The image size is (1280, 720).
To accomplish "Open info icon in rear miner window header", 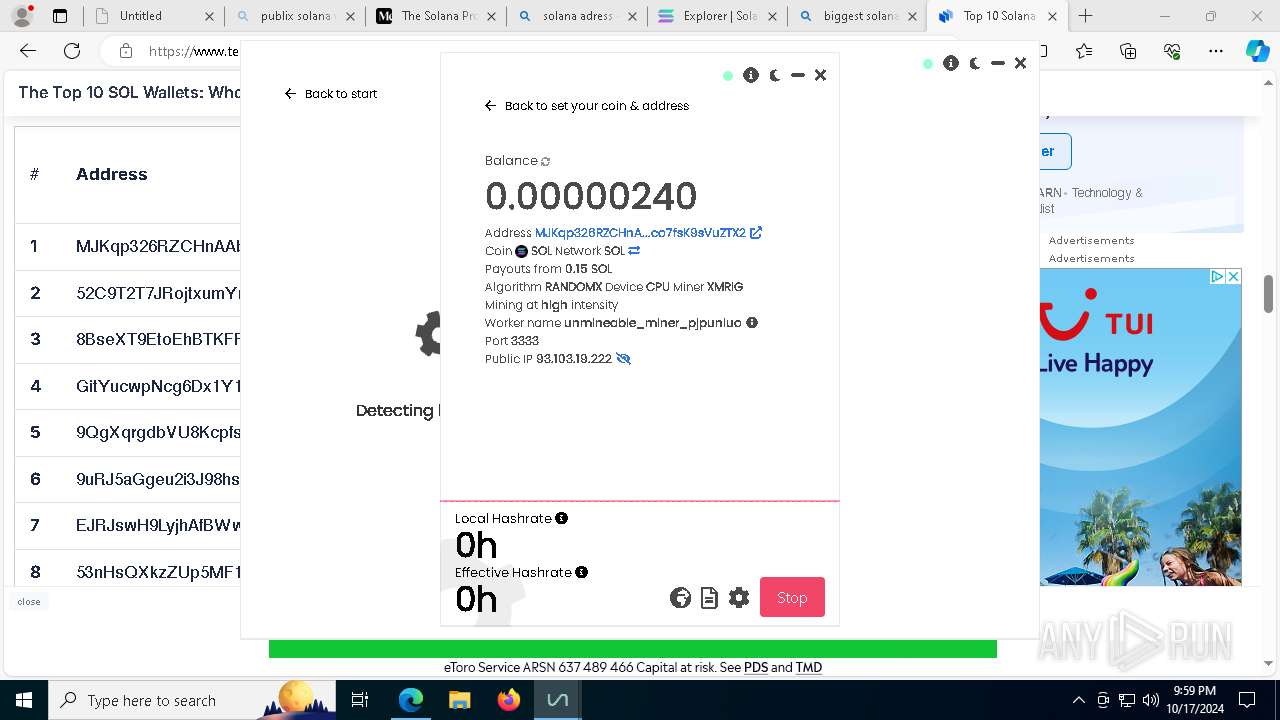I will point(951,63).
